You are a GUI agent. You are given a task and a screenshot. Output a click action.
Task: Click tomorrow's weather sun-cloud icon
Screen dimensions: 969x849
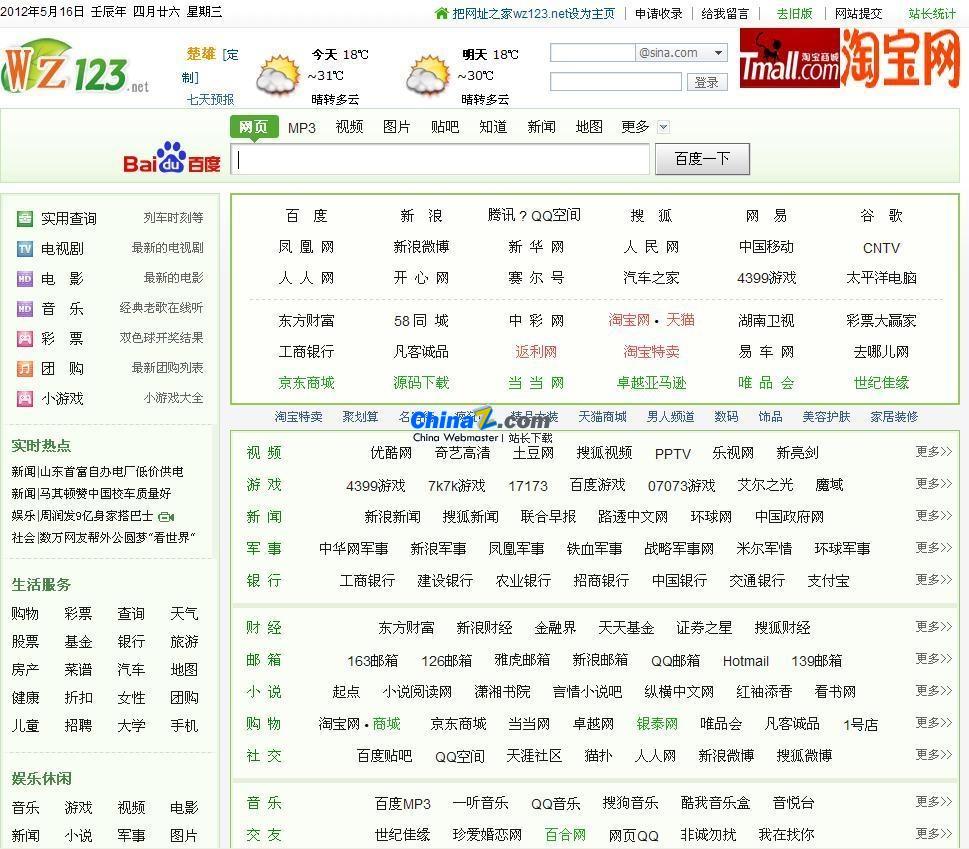point(428,75)
